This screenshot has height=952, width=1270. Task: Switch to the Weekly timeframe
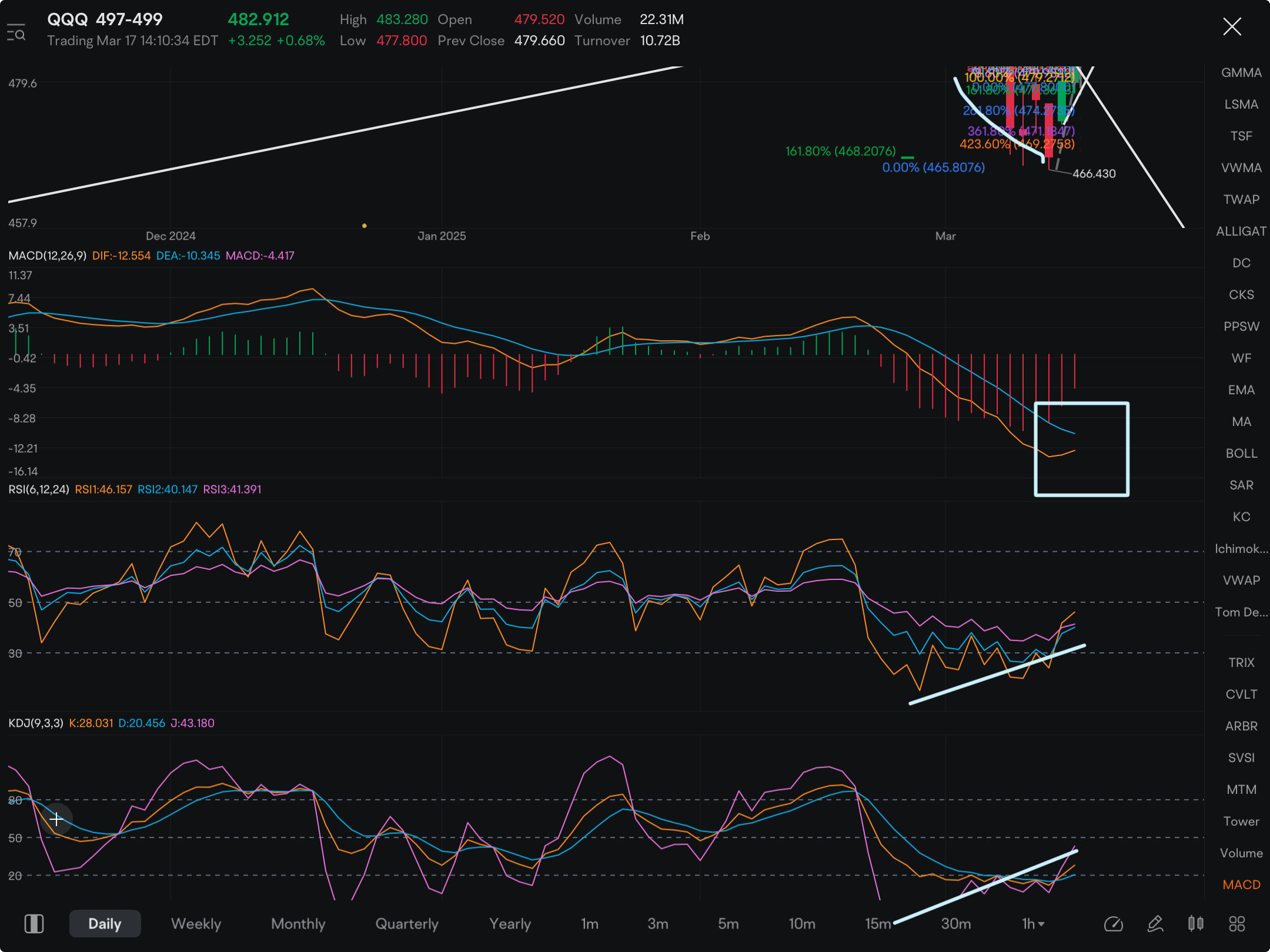196,924
